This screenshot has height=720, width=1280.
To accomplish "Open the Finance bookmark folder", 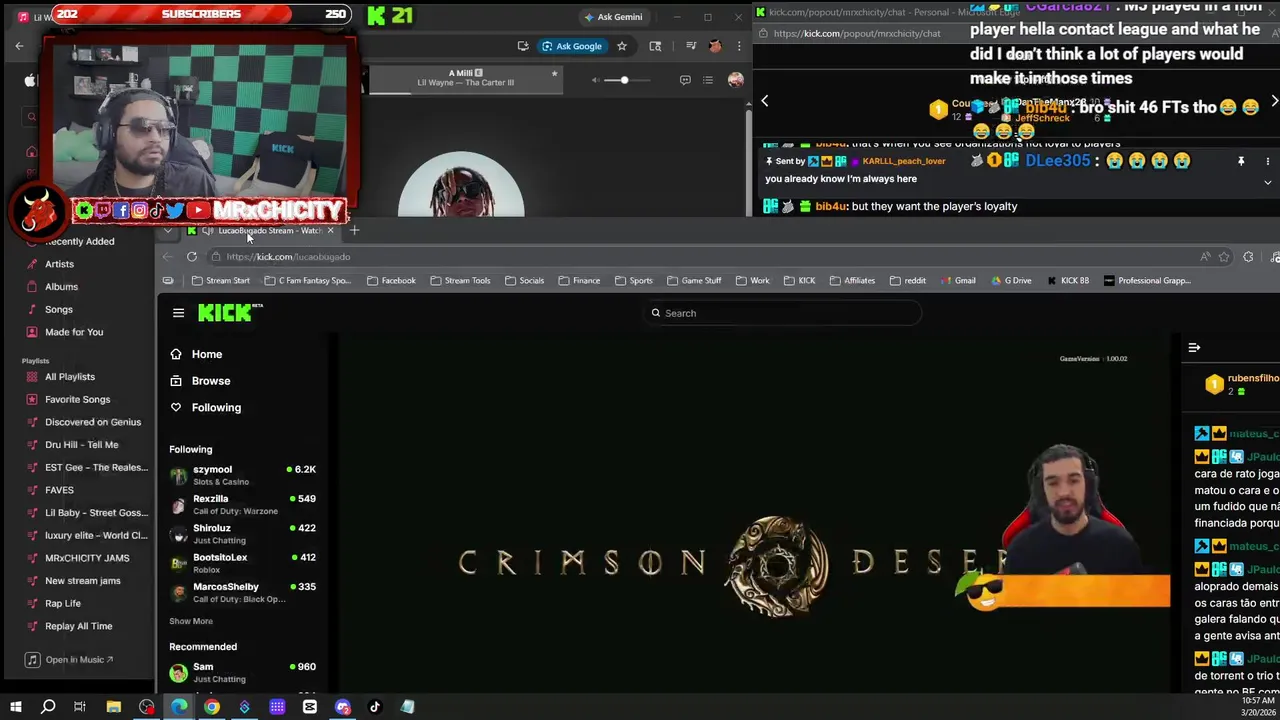I will tap(579, 281).
